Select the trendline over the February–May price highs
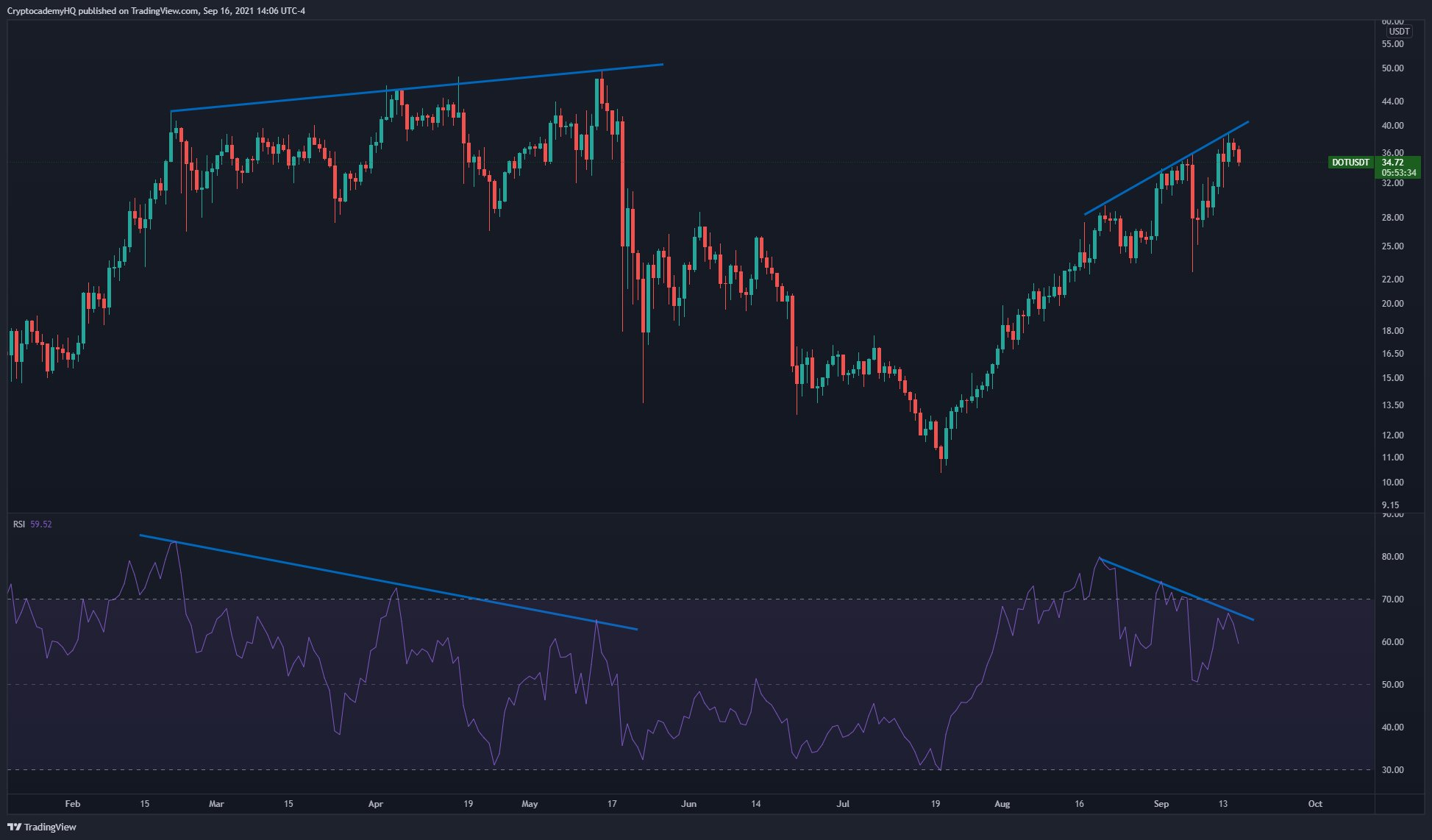The image size is (1432, 840). [417, 88]
